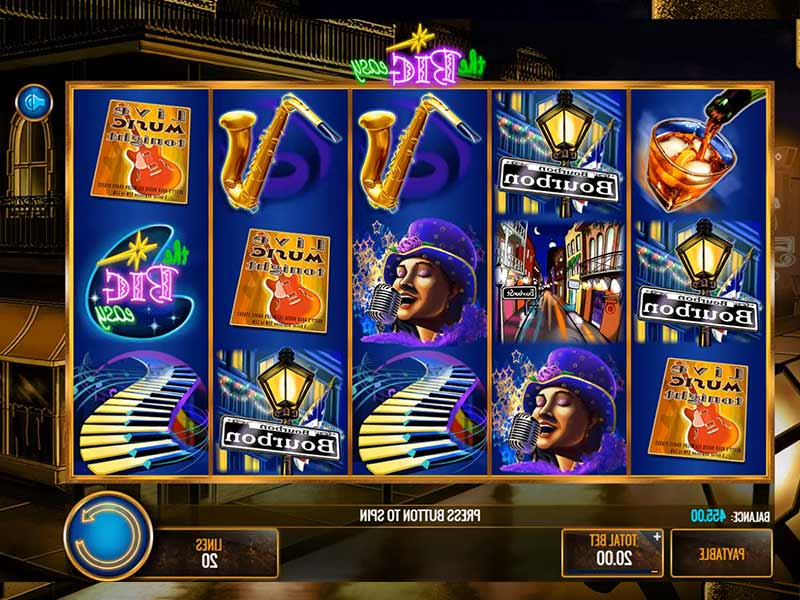Click the street scene night symbol
The image size is (800, 600).
point(560,282)
